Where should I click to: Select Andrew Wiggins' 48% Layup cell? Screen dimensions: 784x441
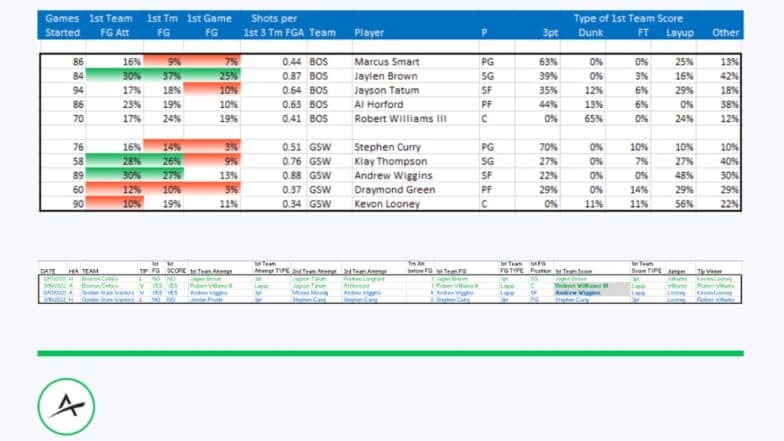(x=684, y=176)
